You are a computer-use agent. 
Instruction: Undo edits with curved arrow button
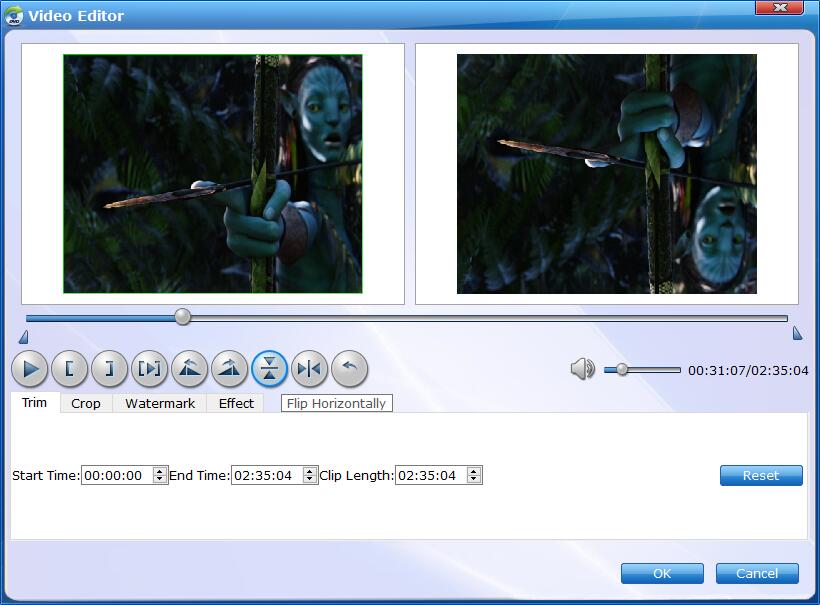tap(349, 369)
